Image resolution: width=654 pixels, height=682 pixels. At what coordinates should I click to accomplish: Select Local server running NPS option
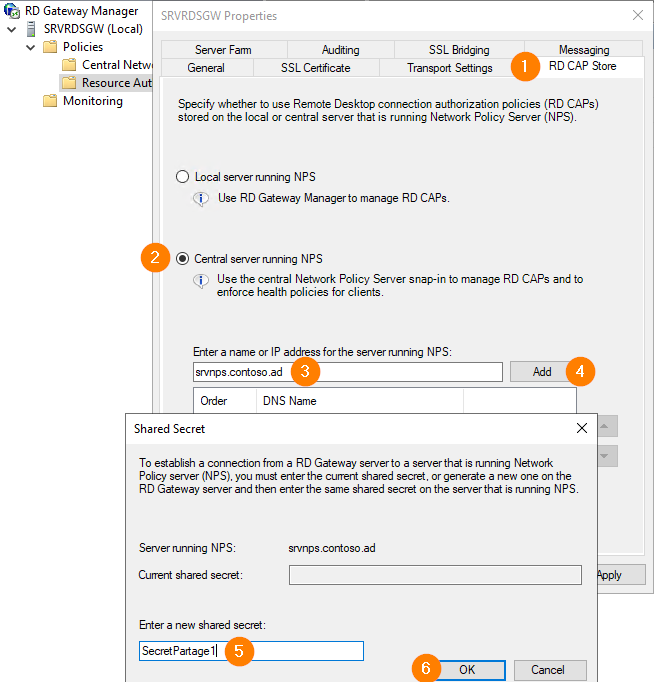pos(182,177)
